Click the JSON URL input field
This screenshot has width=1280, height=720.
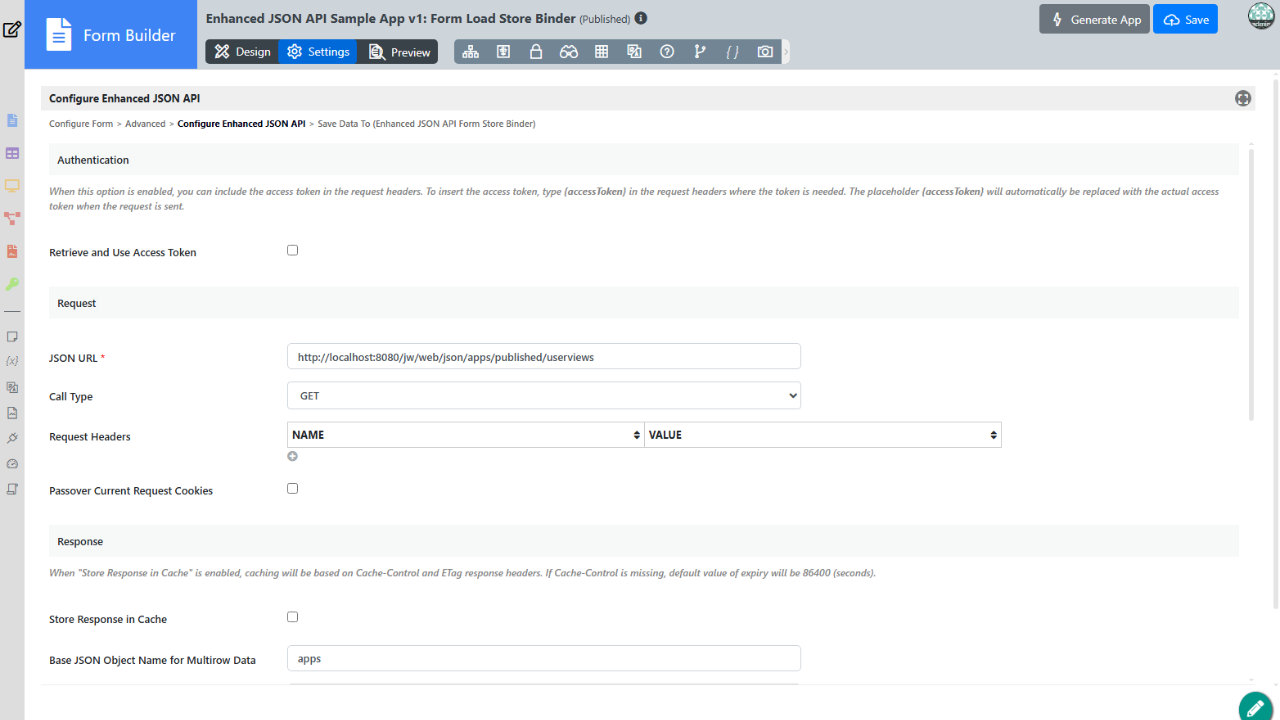(x=543, y=357)
